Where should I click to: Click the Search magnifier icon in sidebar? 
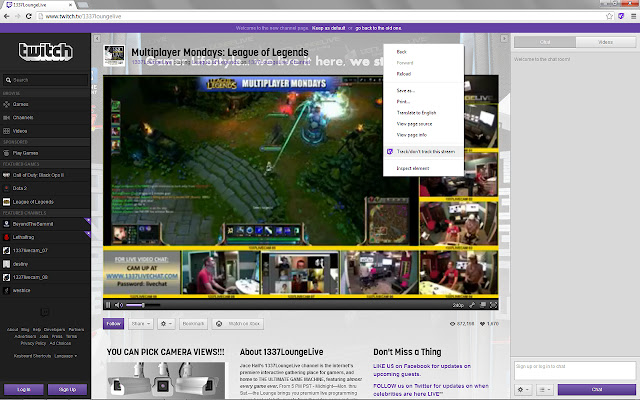click(x=8, y=80)
